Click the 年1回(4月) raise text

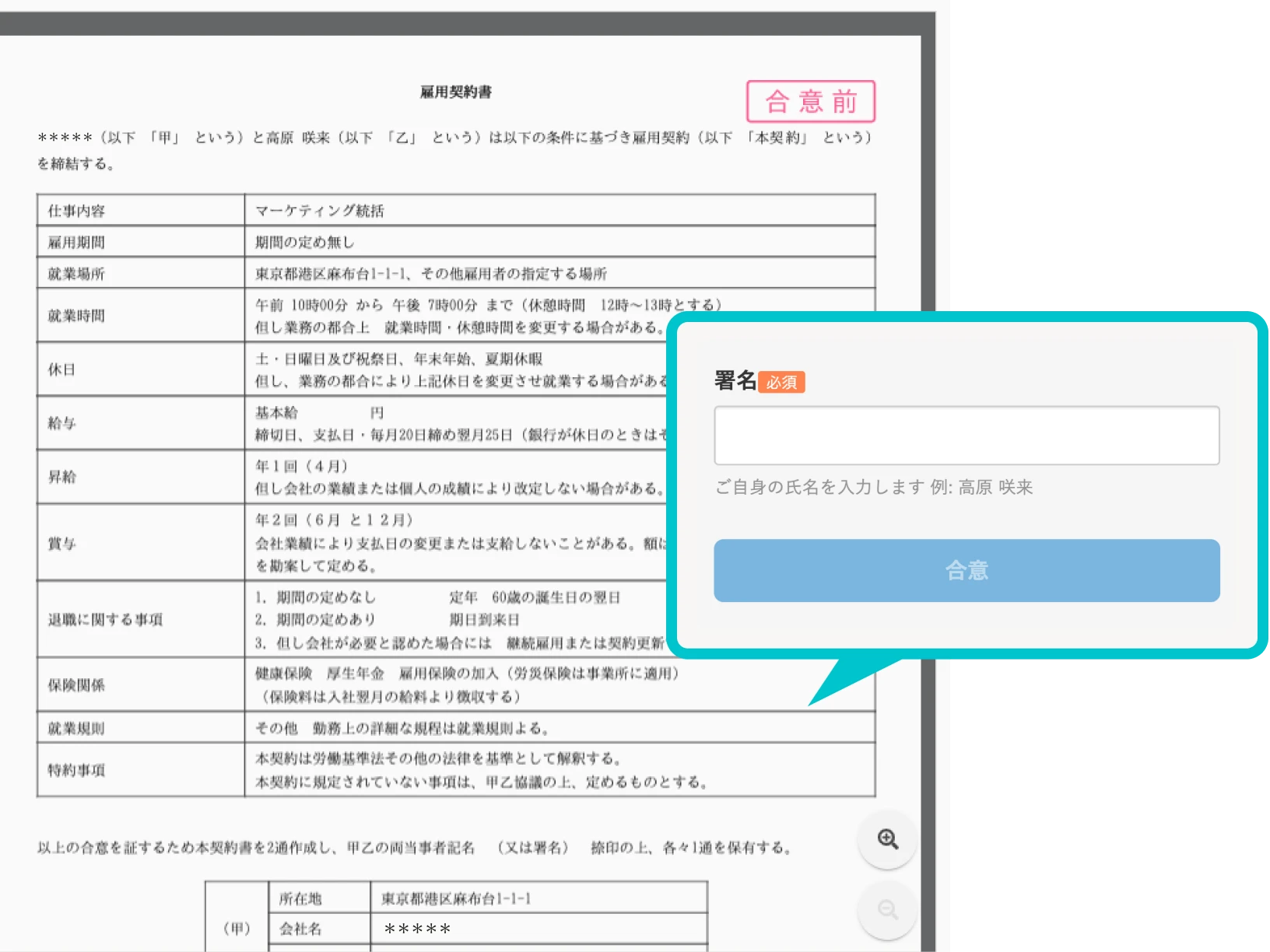[302, 466]
